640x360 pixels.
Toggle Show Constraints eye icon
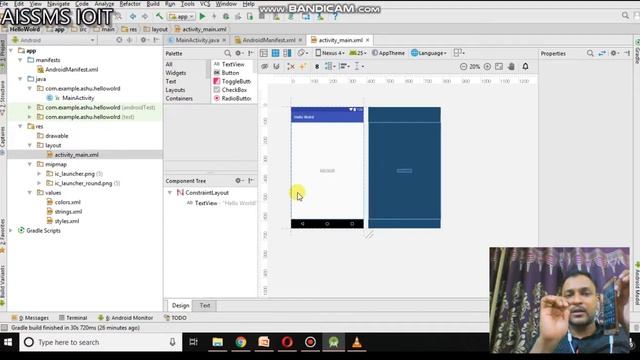[x=264, y=66]
